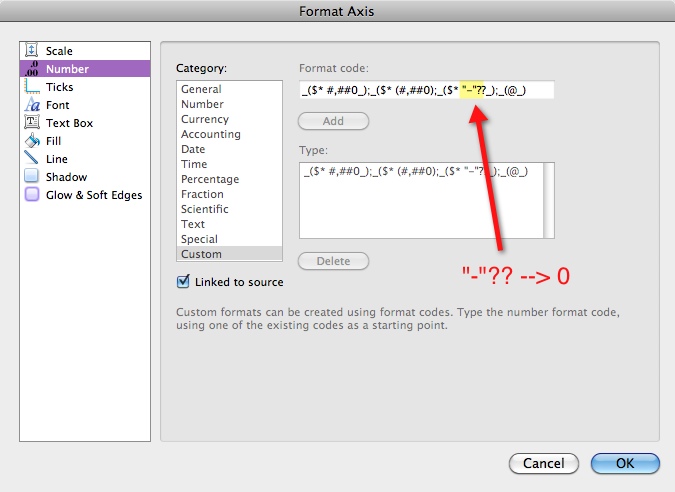
Task: Open the Glow & Soft Edges icon
Action: pyautogui.click(x=31, y=195)
